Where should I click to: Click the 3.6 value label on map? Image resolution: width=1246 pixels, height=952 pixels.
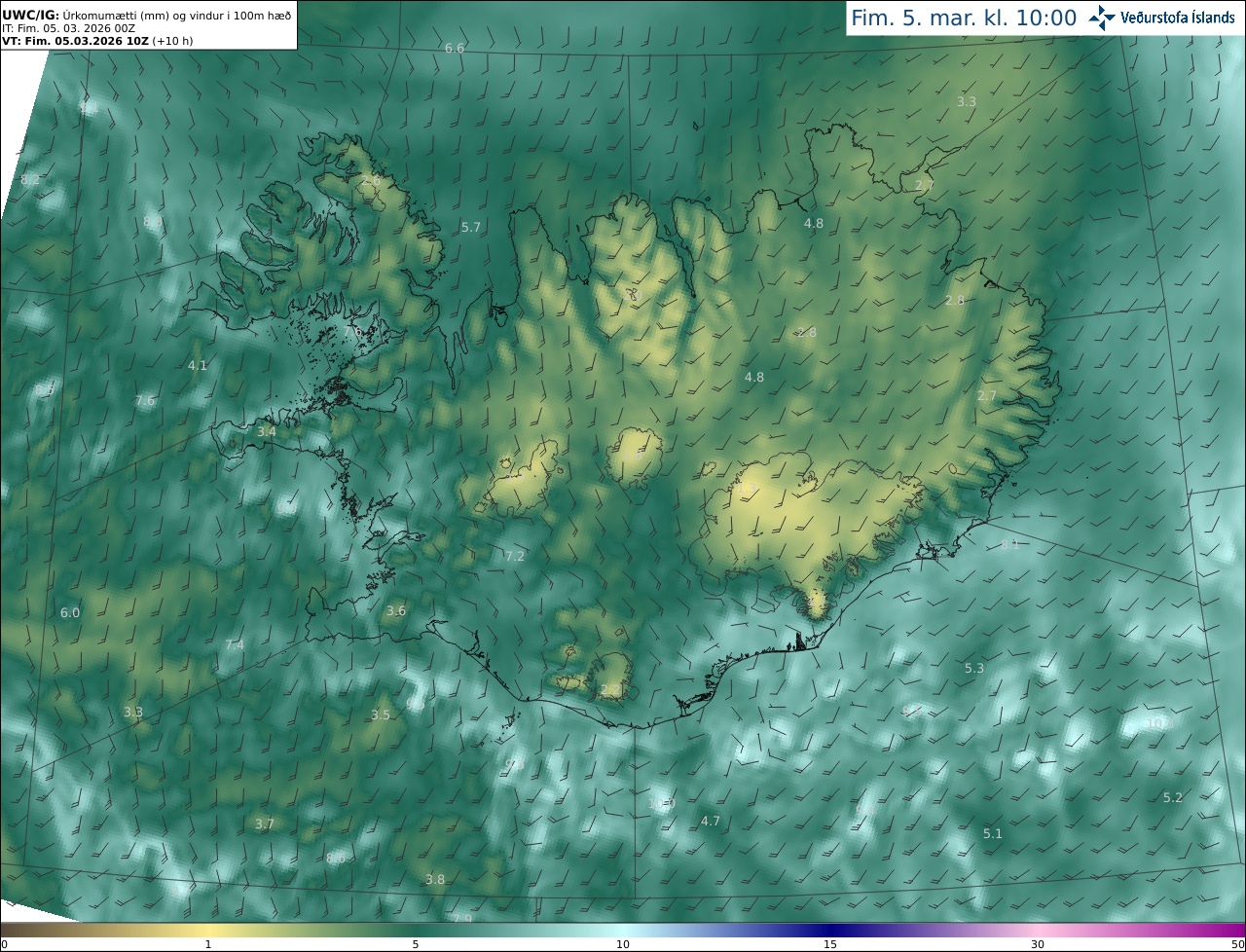click(x=396, y=610)
